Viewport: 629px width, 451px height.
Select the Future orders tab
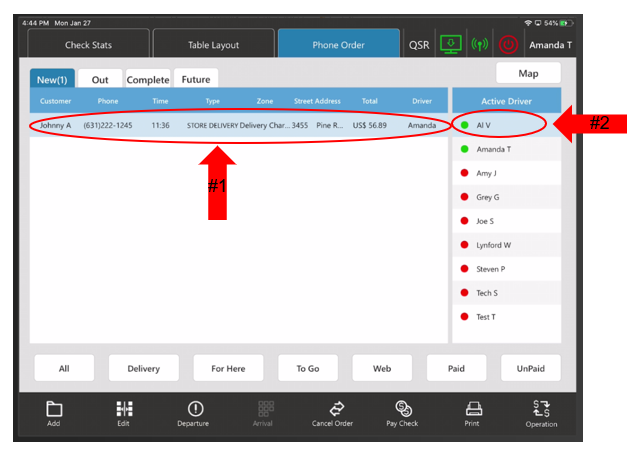pyautogui.click(x=196, y=79)
